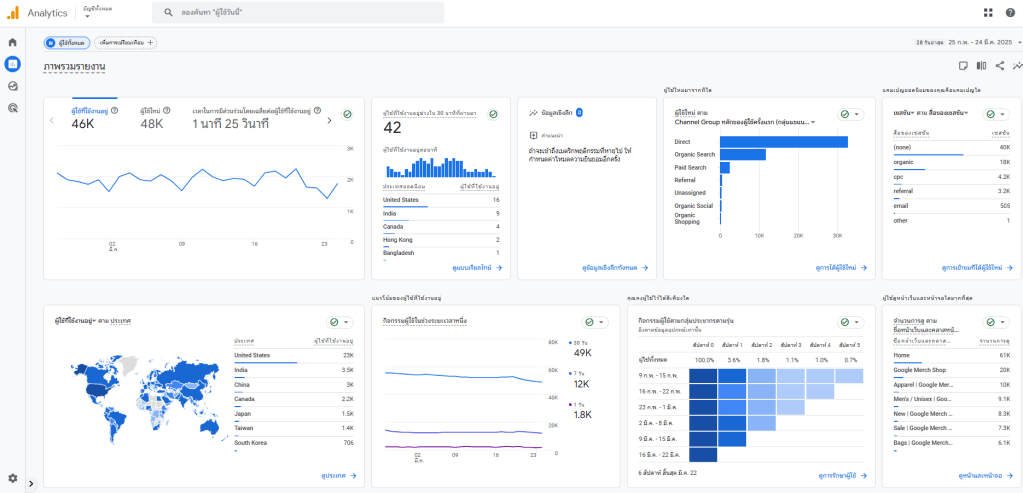Select the new users 48K metric tab

click(153, 118)
